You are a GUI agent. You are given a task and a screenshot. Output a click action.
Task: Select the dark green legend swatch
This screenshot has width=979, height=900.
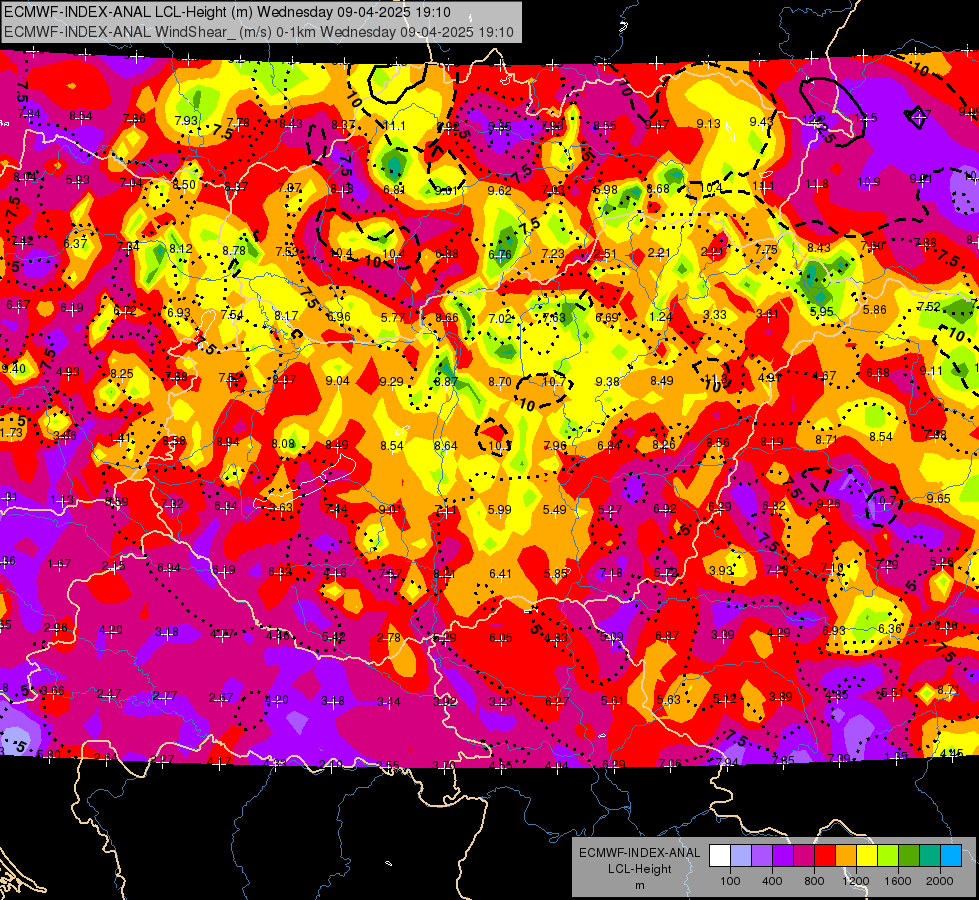pyautogui.click(x=908, y=856)
